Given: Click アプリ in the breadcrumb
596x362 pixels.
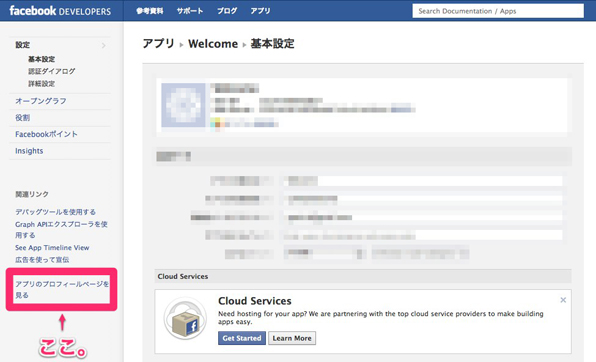Looking at the screenshot, I should click(x=159, y=44).
